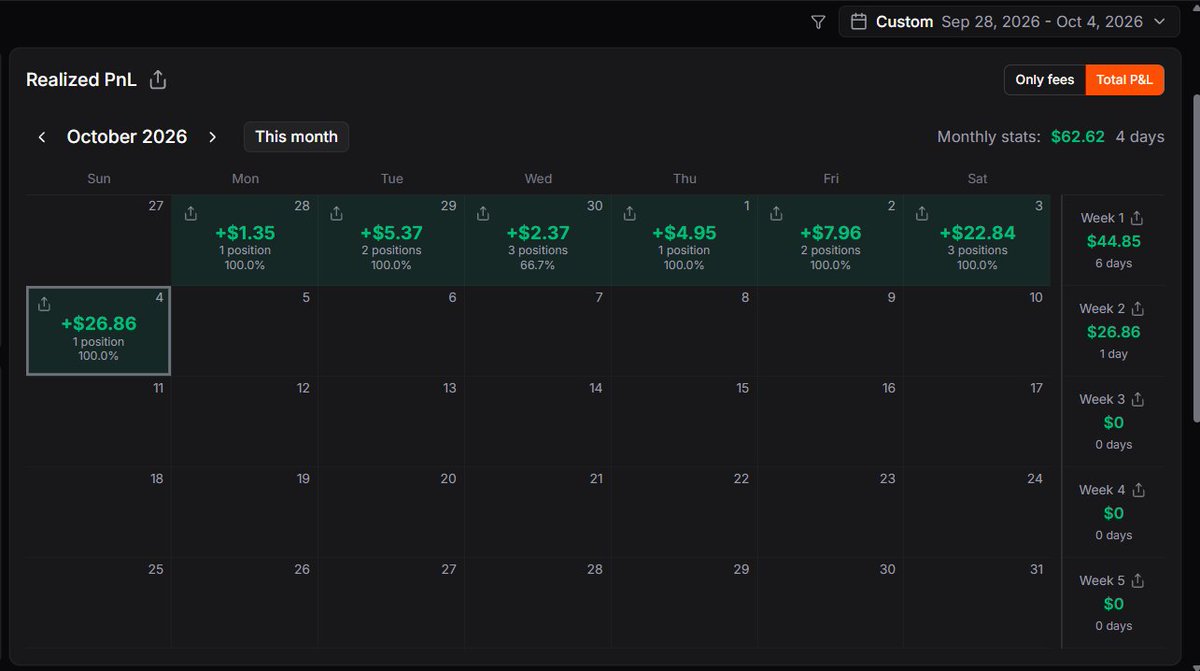Switch view to Only fees
The image size is (1200, 671).
tap(1045, 80)
